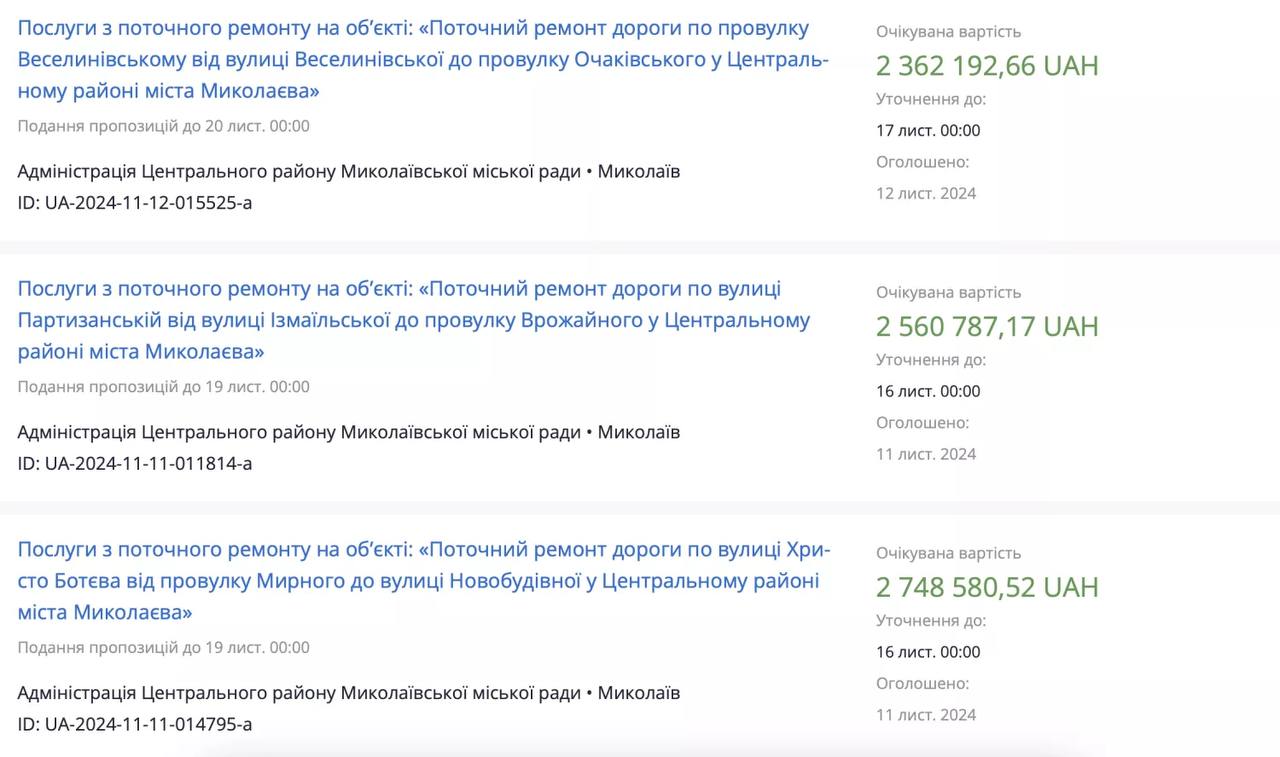Select tender ID UA-2024-11-12-015525-a
The width and height of the screenshot is (1280, 757).
(135, 203)
